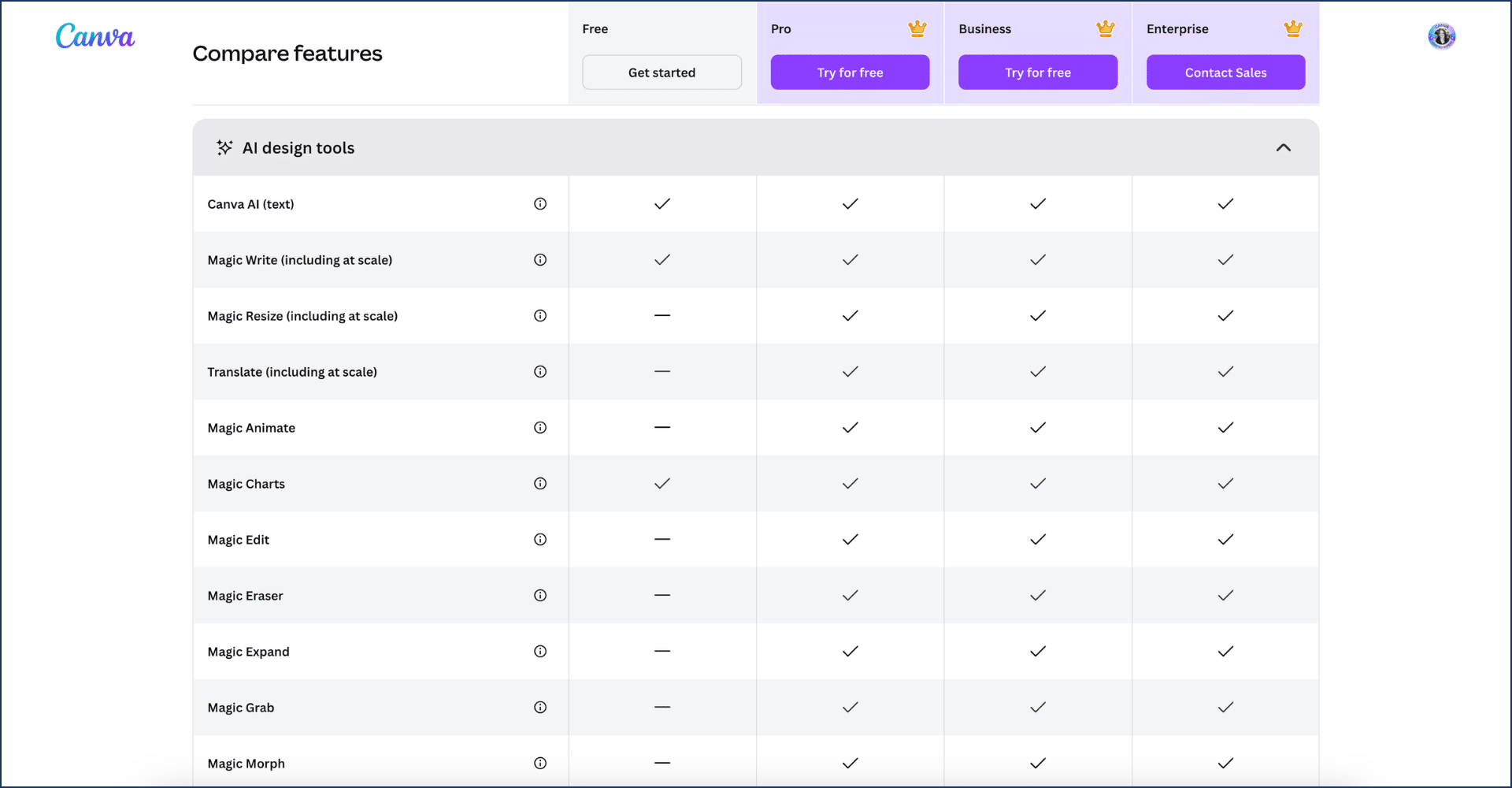Viewport: 1512px width, 788px height.
Task: Show info for Magic Write feature
Action: [540, 260]
